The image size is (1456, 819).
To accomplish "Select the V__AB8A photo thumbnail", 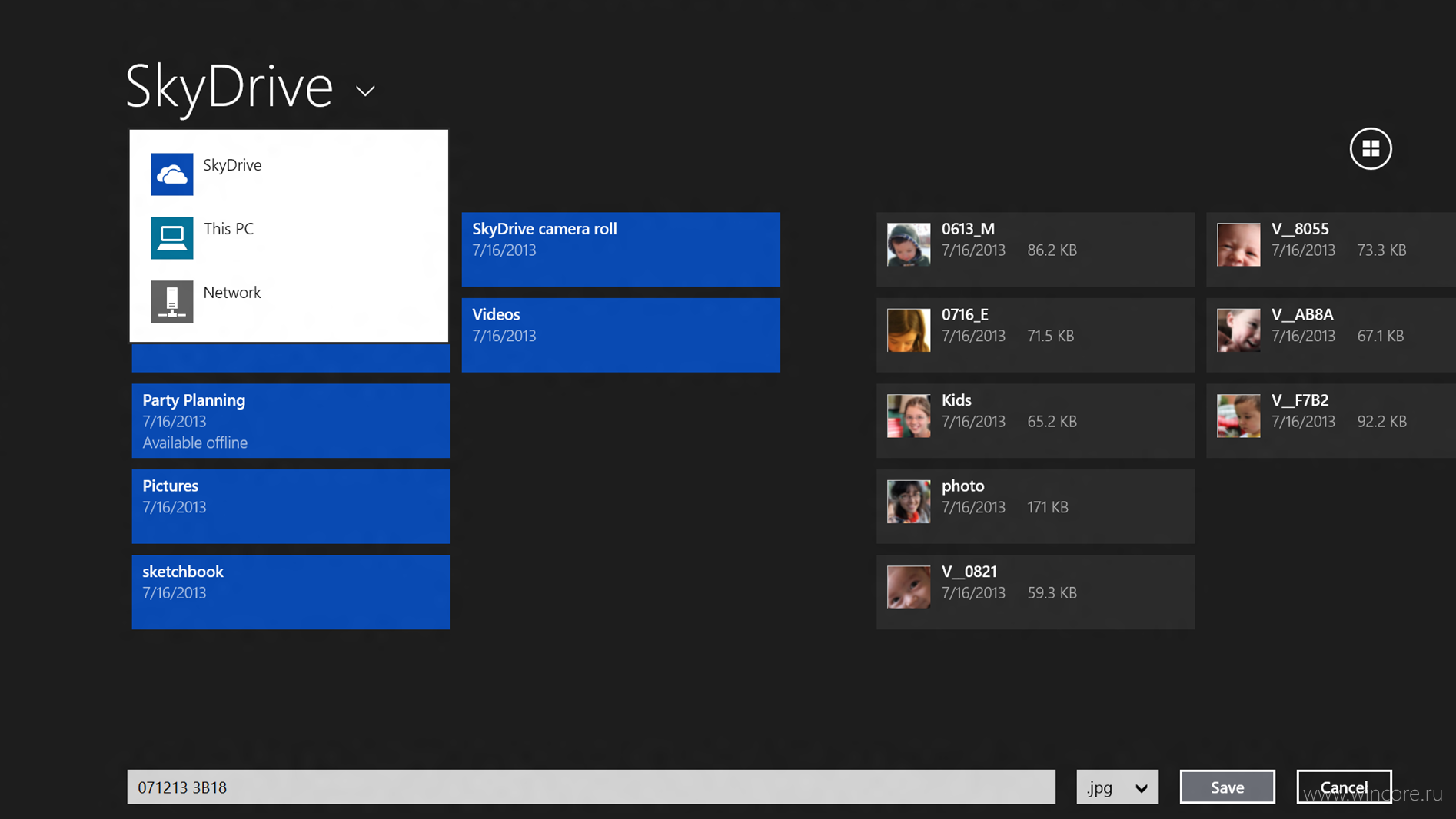I will point(1238,330).
